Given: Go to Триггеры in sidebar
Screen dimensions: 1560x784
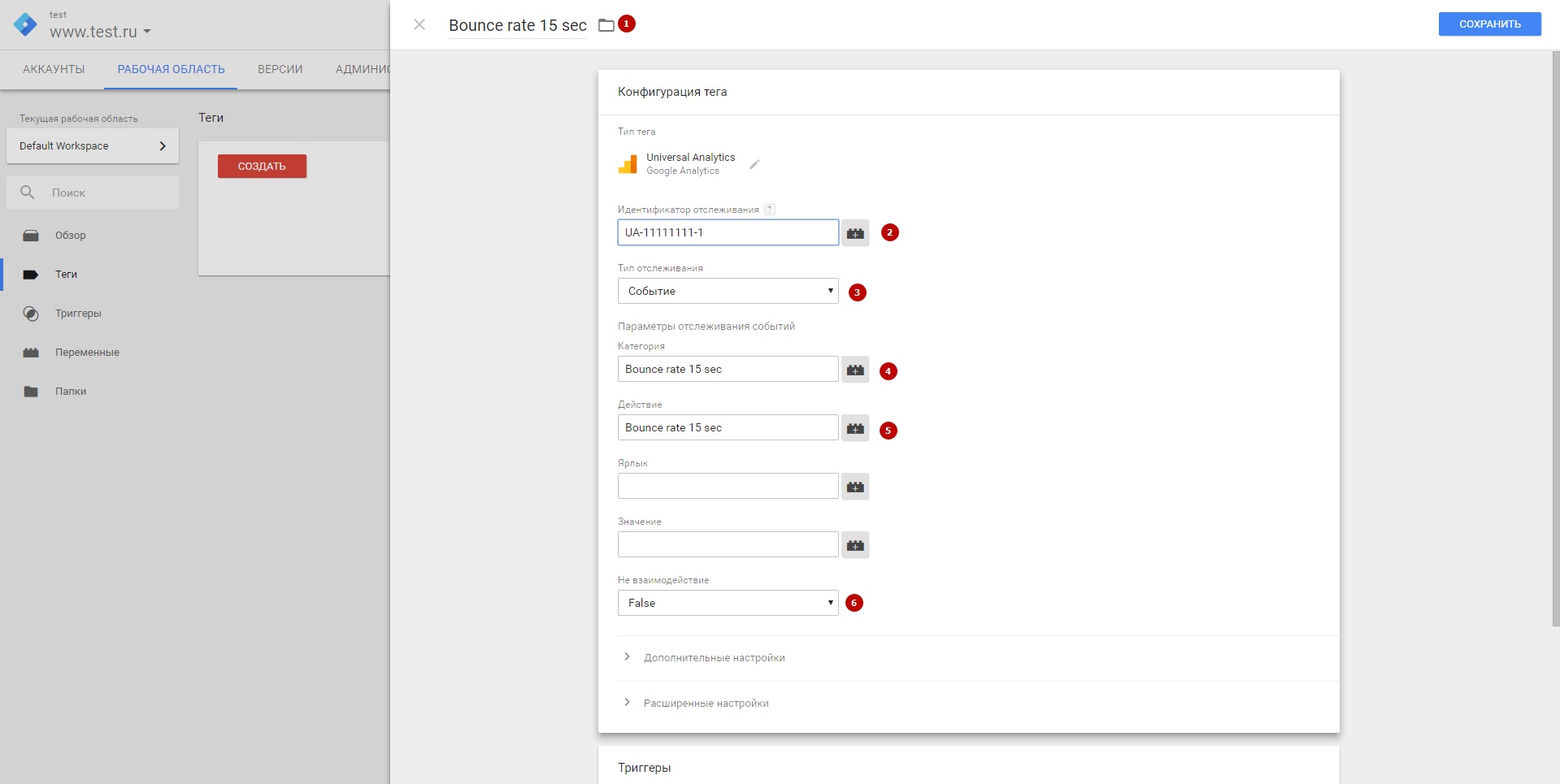Looking at the screenshot, I should point(78,314).
